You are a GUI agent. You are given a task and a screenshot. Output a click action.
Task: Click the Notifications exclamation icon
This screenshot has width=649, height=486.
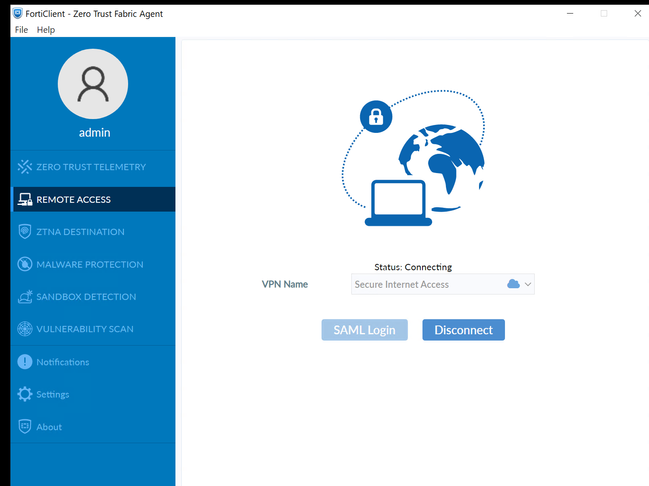25,362
